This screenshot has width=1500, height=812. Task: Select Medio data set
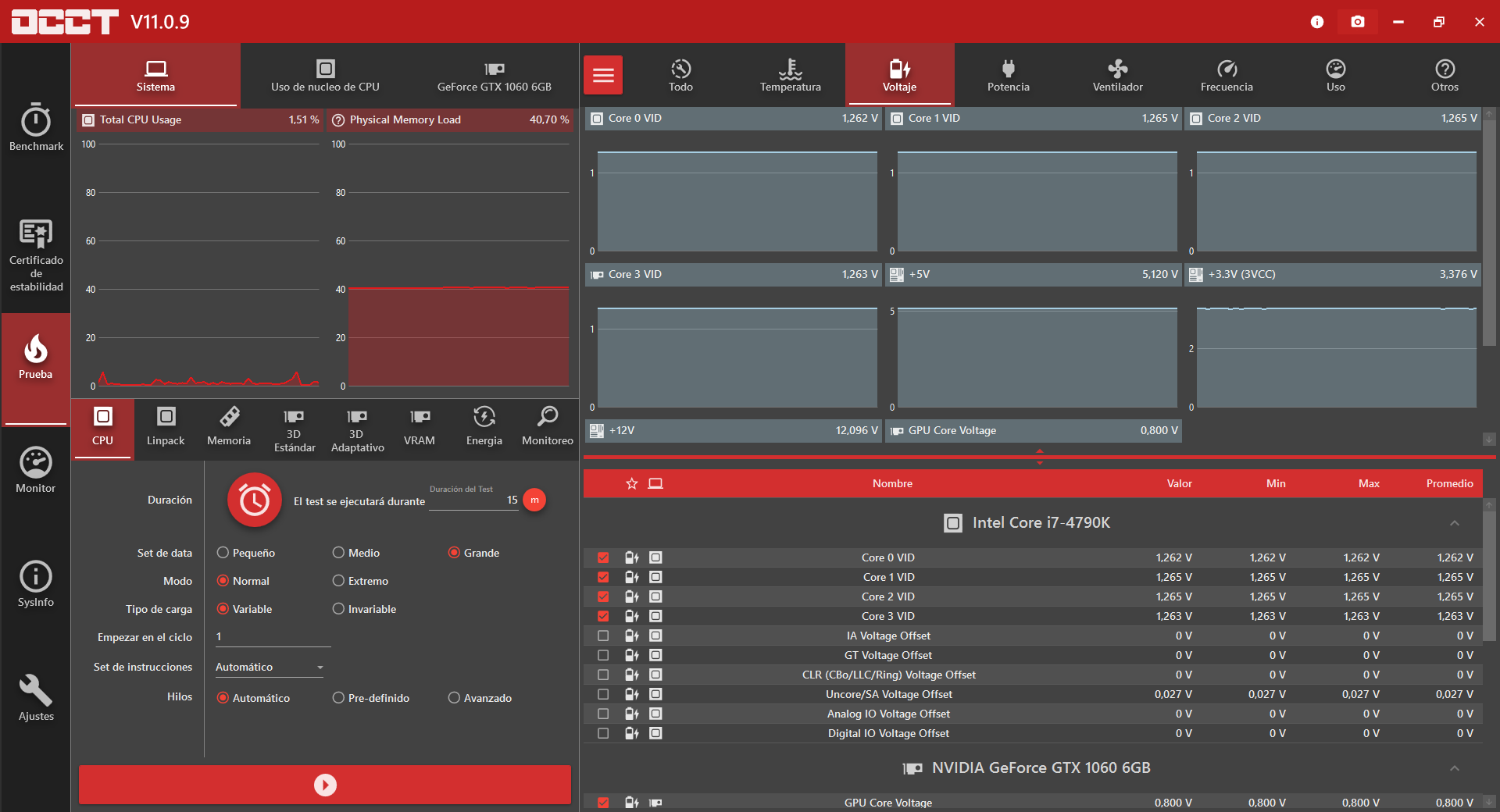coord(356,553)
